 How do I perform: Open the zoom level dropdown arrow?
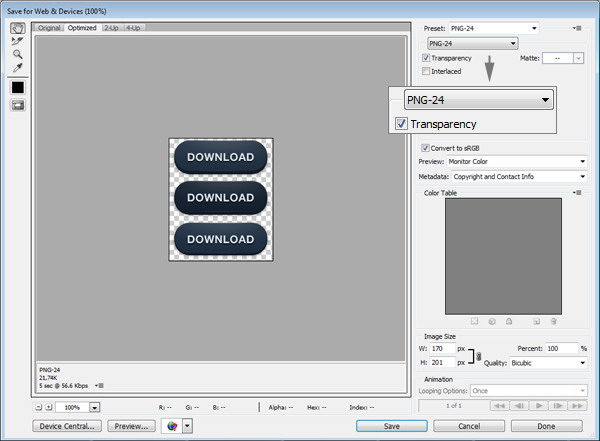95,407
